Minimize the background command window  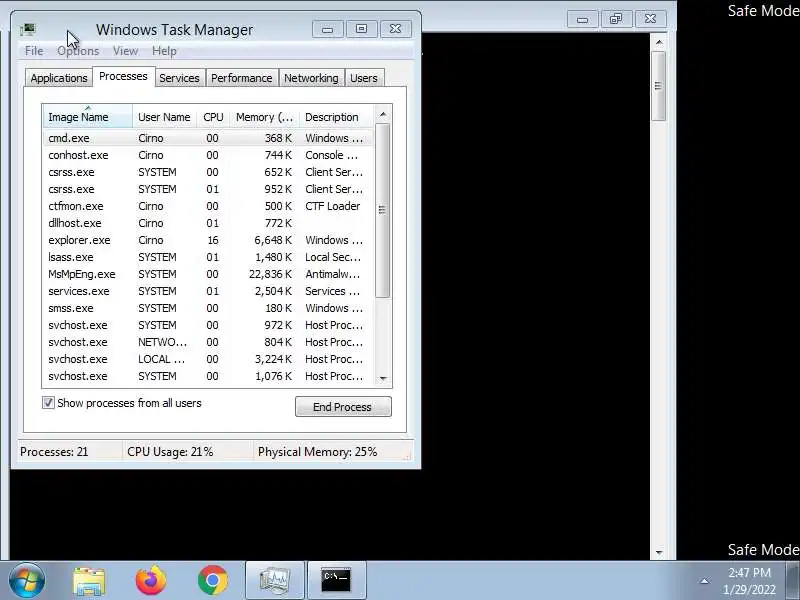click(x=583, y=19)
